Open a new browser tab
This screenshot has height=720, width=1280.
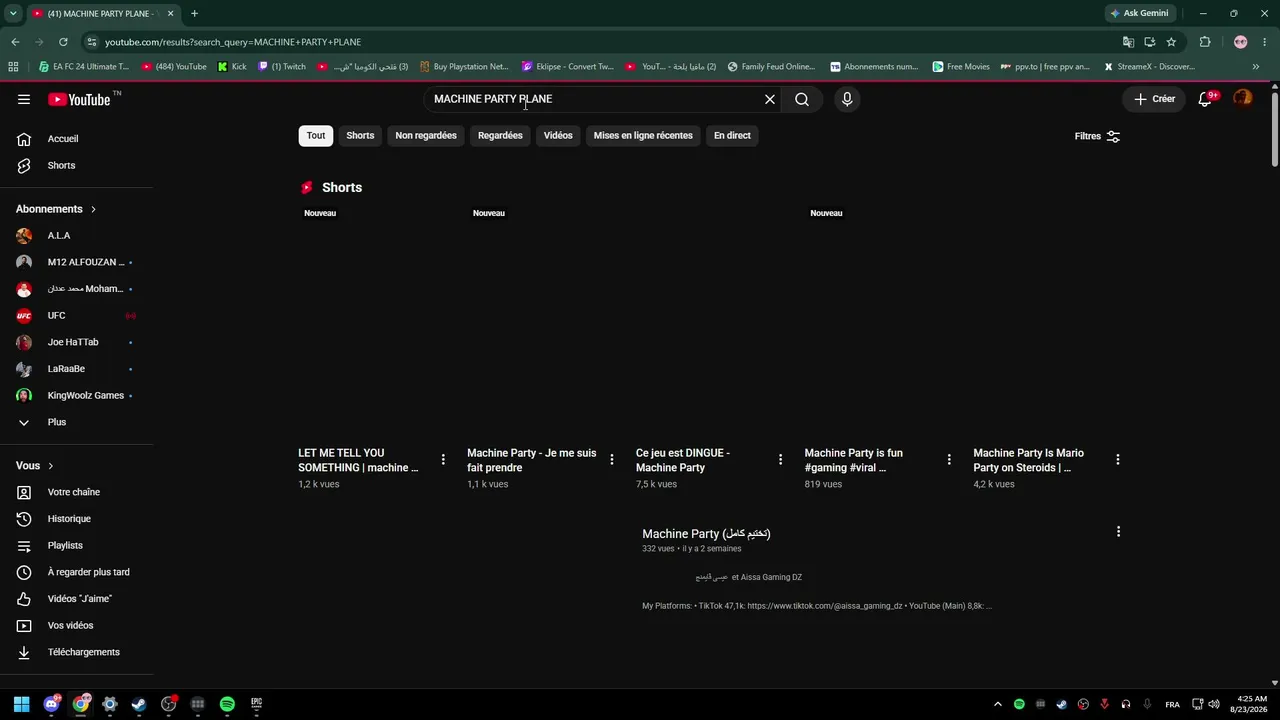(x=194, y=13)
